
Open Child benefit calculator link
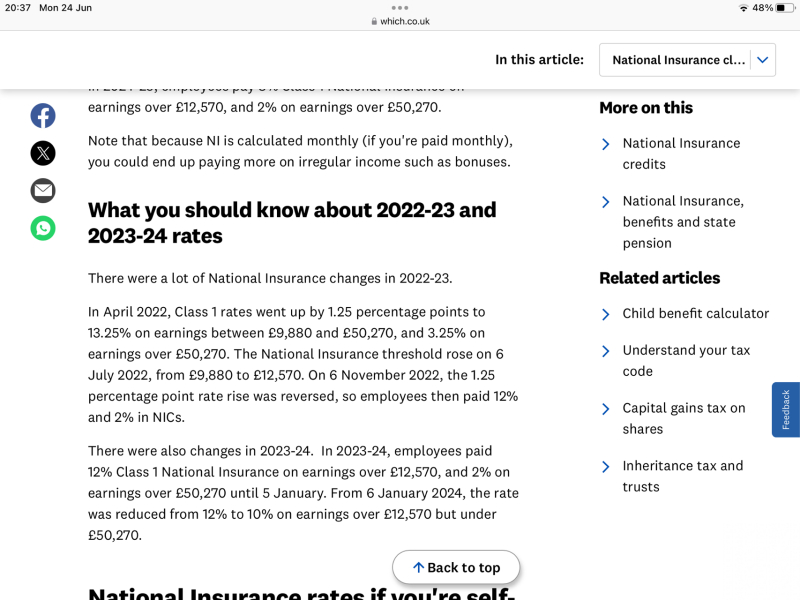point(695,313)
